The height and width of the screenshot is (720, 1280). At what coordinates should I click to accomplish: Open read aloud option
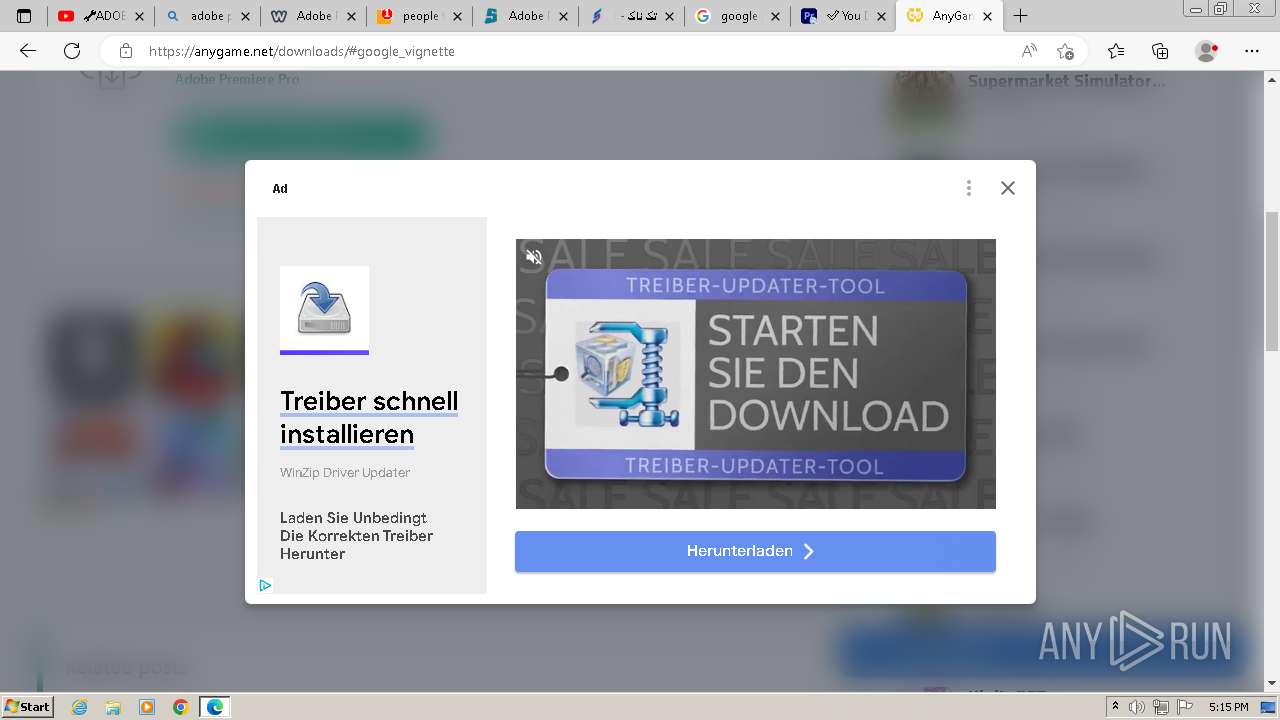click(x=1029, y=51)
